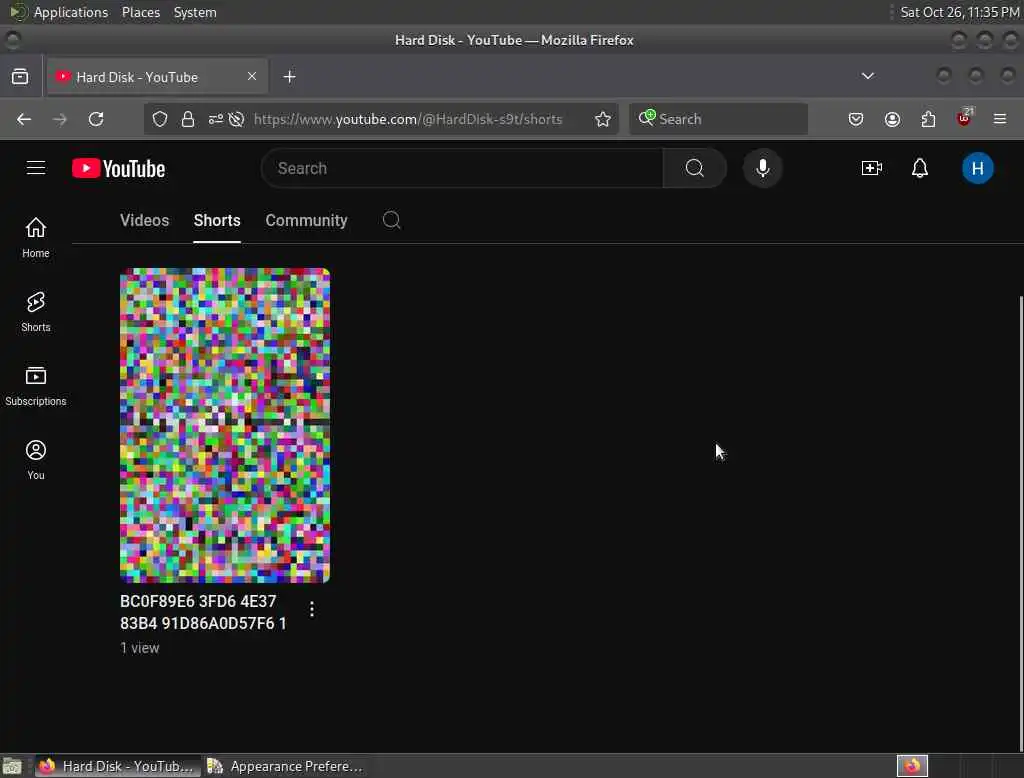Open Firefox account icon
The image size is (1024, 778).
tap(892, 119)
